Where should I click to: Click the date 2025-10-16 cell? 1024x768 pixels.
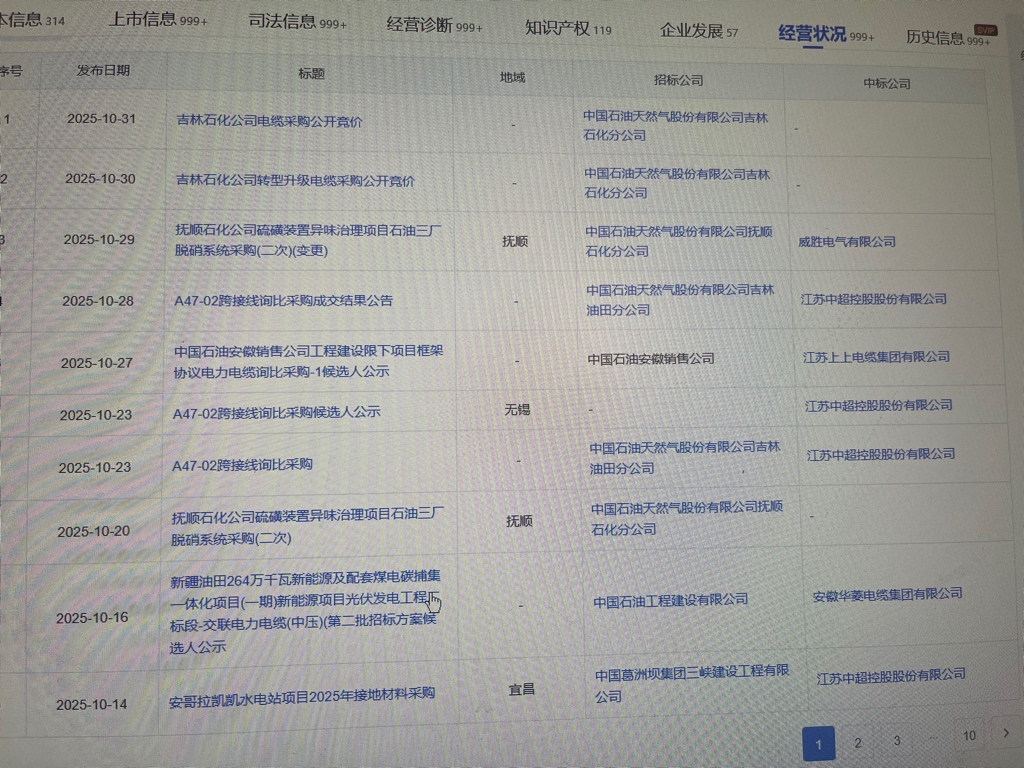[92, 618]
